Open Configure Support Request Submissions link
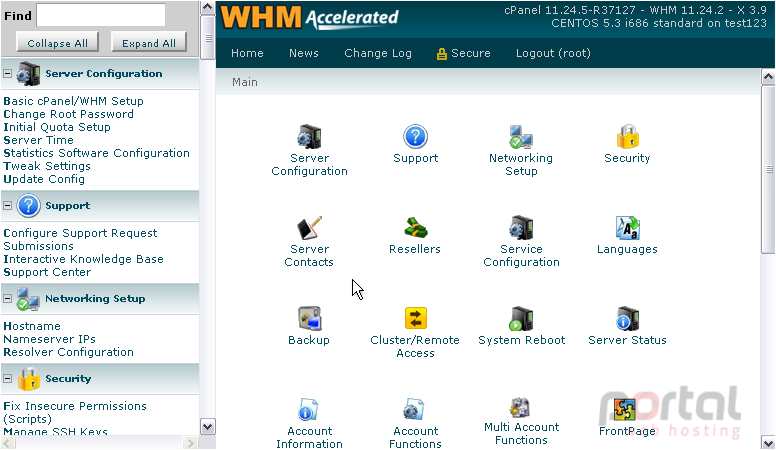 tap(80, 240)
